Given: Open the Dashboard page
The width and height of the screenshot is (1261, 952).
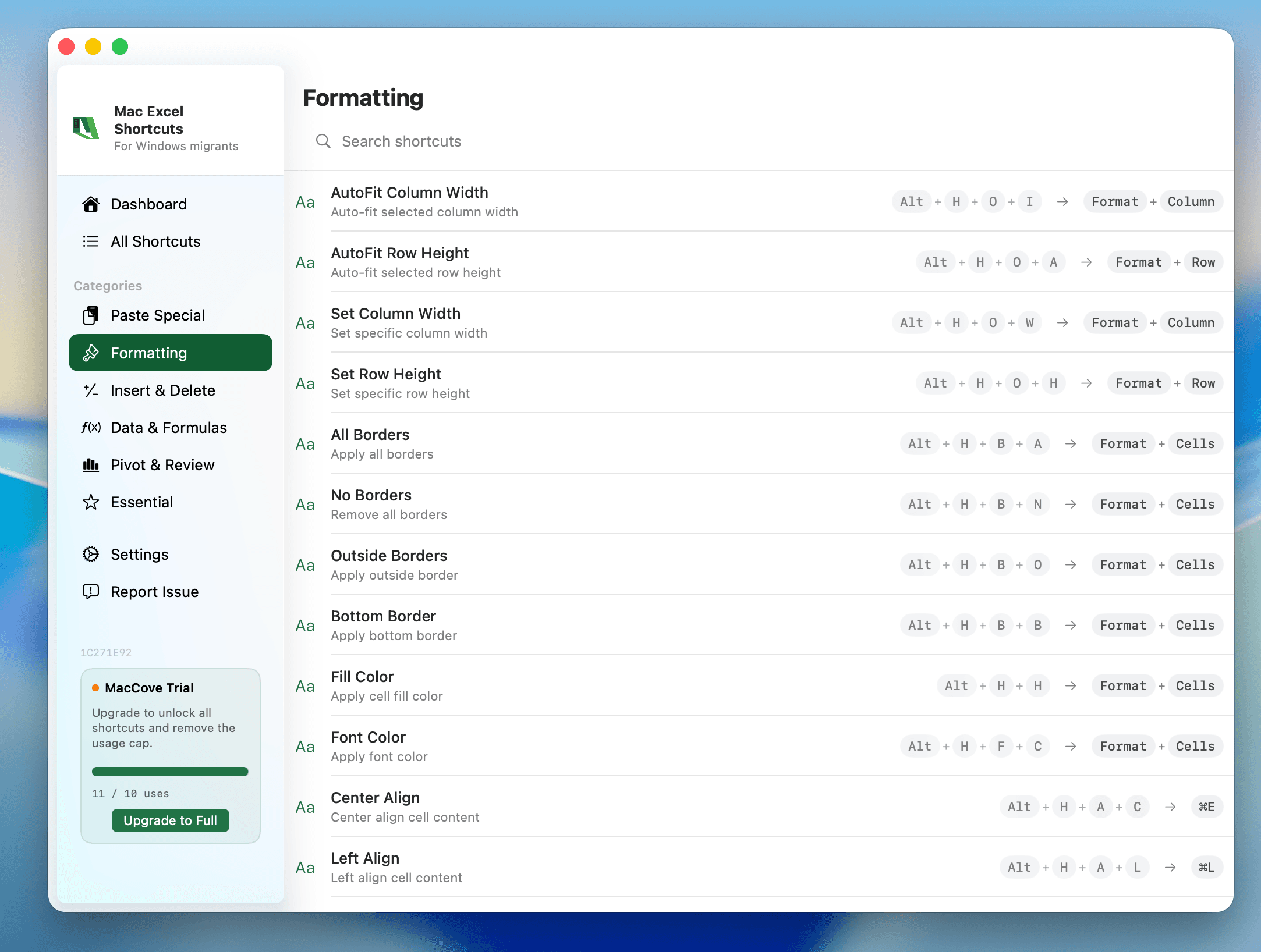Looking at the screenshot, I should 171,204.
